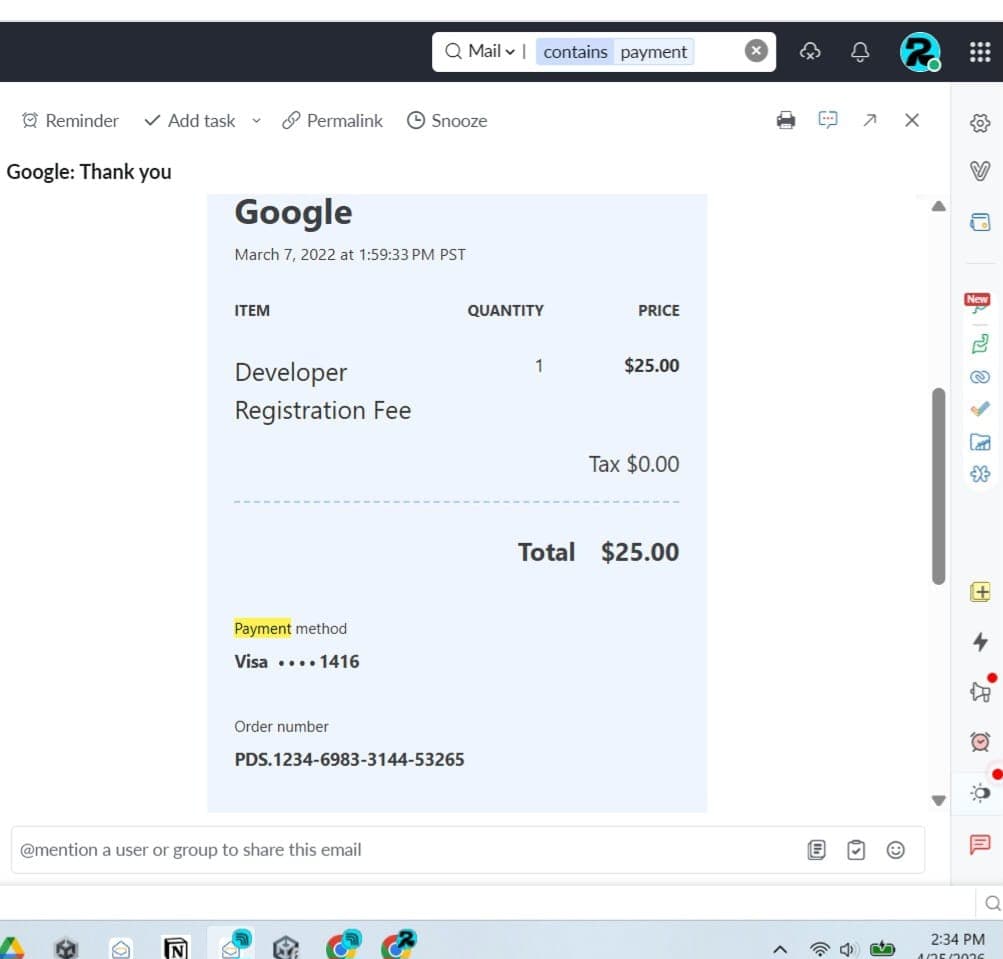Open the cloud sync status icon
The image size is (1003, 959).
click(810, 51)
